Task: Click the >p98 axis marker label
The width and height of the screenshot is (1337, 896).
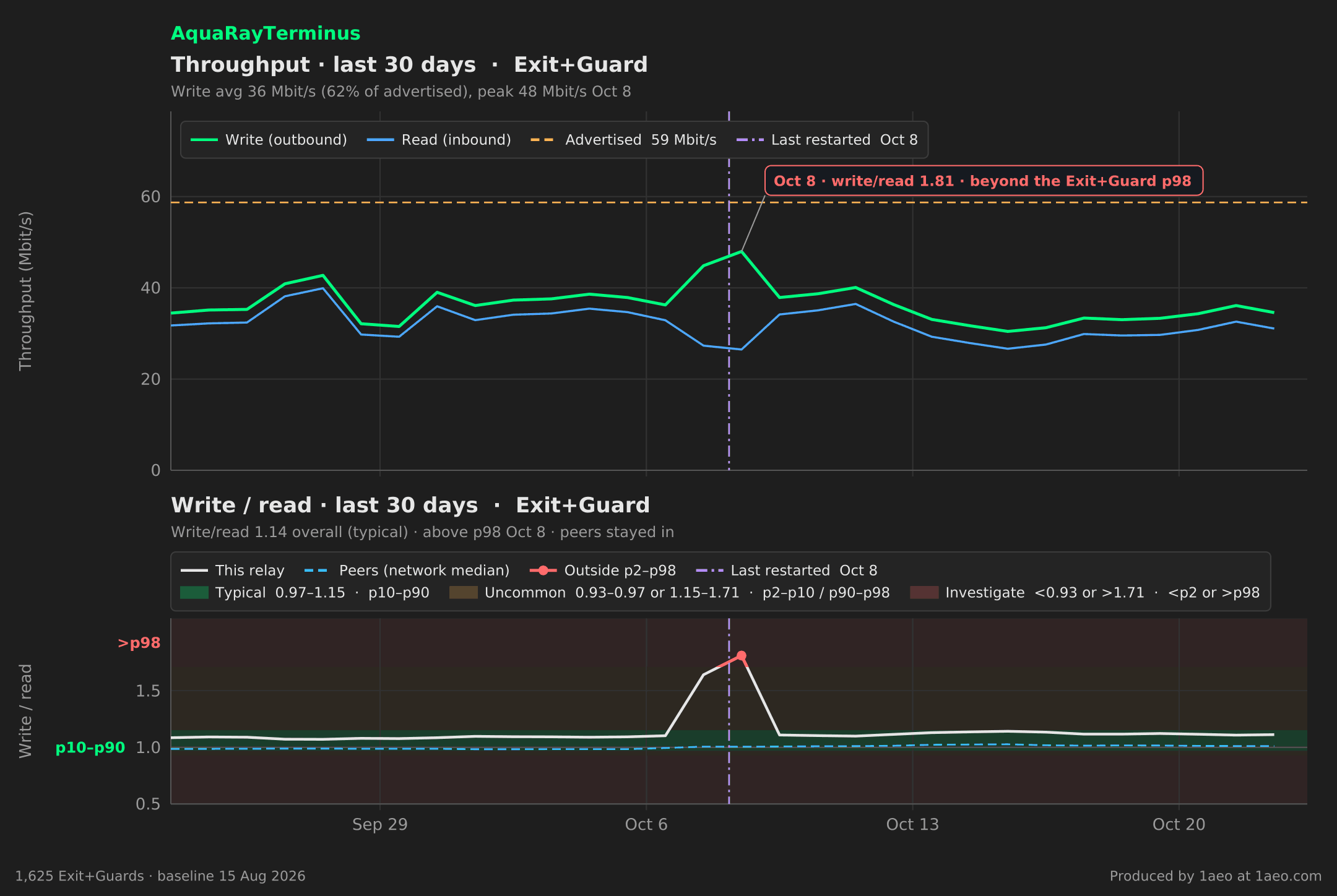Action: click(139, 643)
